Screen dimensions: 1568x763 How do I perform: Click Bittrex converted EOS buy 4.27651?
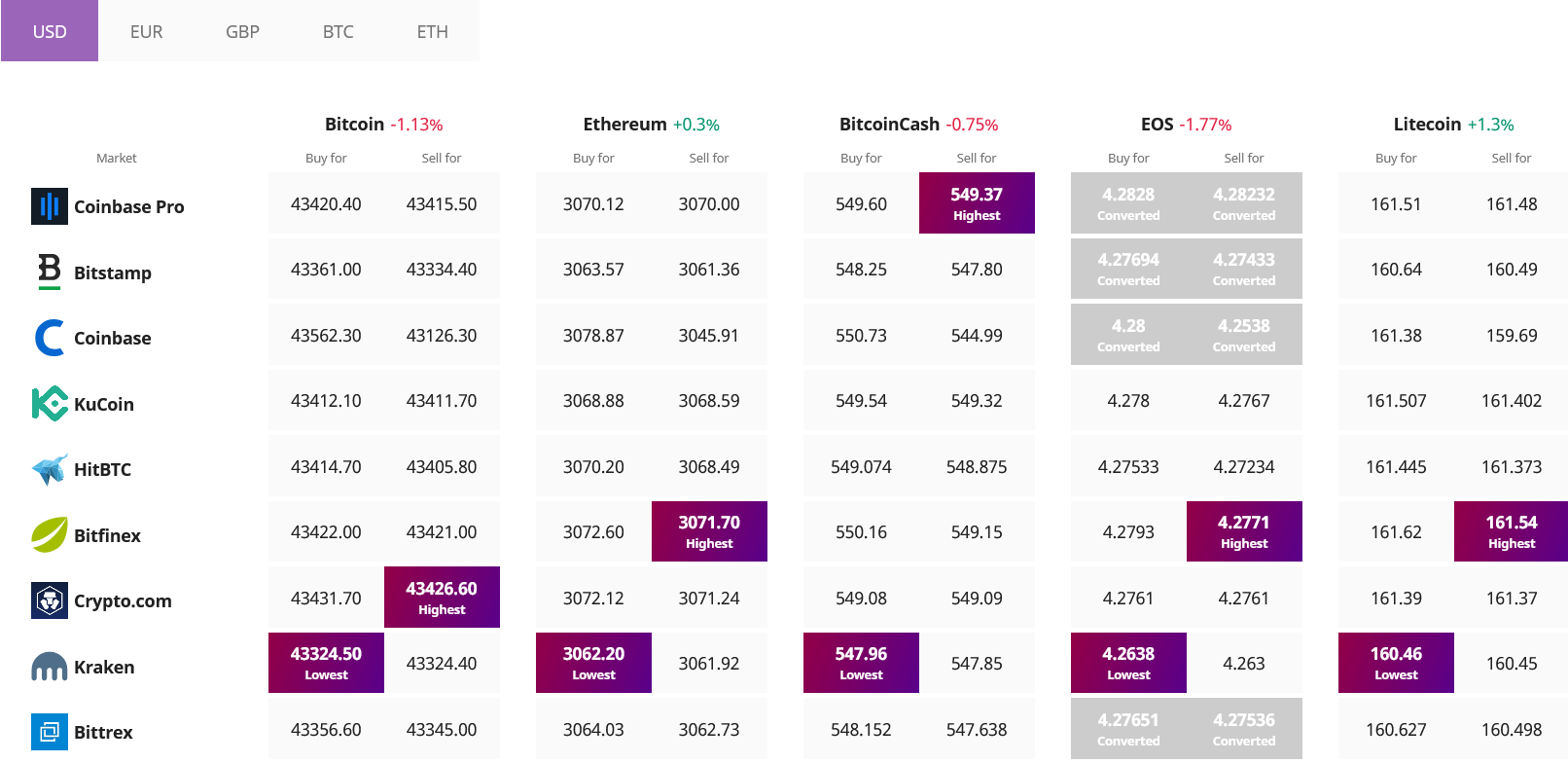tap(1128, 728)
